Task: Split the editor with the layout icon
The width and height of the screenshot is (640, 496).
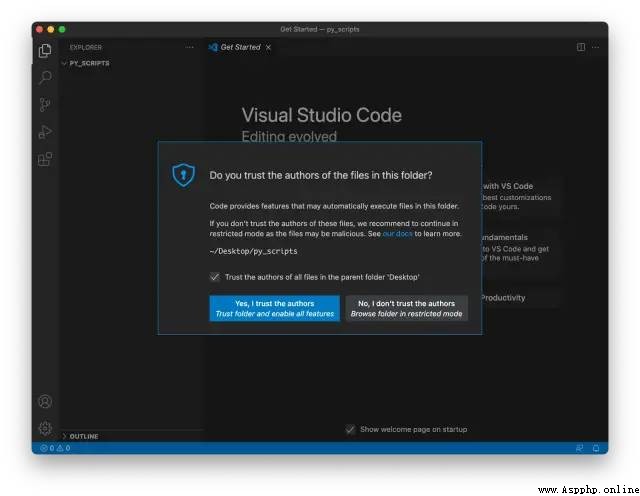Action: tap(581, 47)
